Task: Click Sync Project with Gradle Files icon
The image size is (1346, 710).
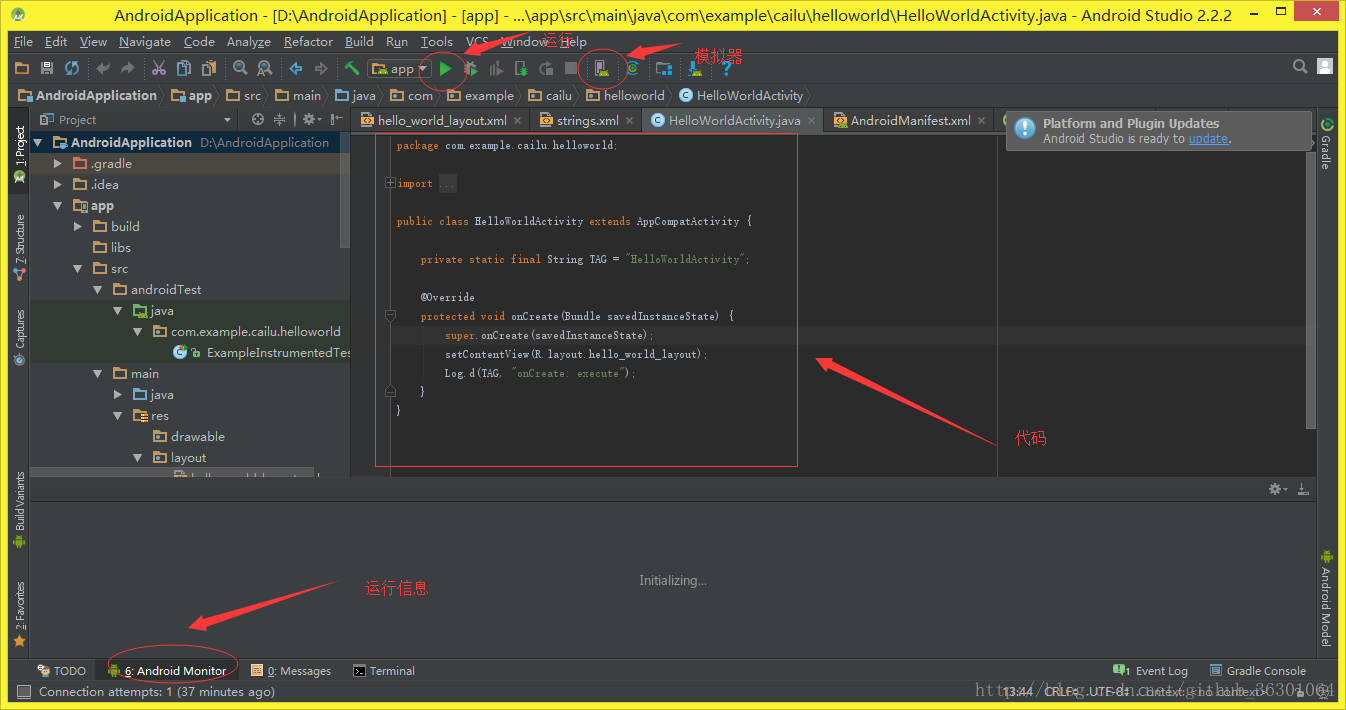Action: (632, 68)
